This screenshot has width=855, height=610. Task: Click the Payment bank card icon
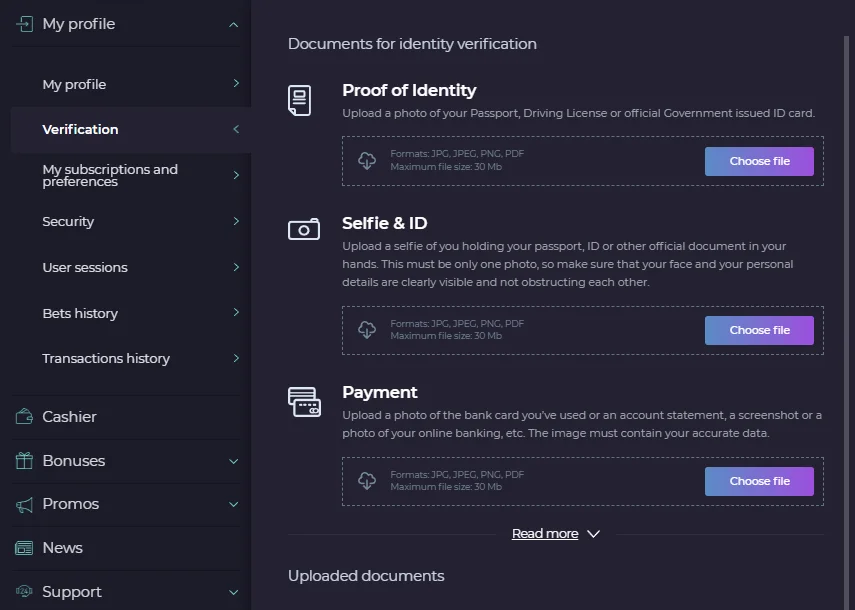pyautogui.click(x=304, y=402)
